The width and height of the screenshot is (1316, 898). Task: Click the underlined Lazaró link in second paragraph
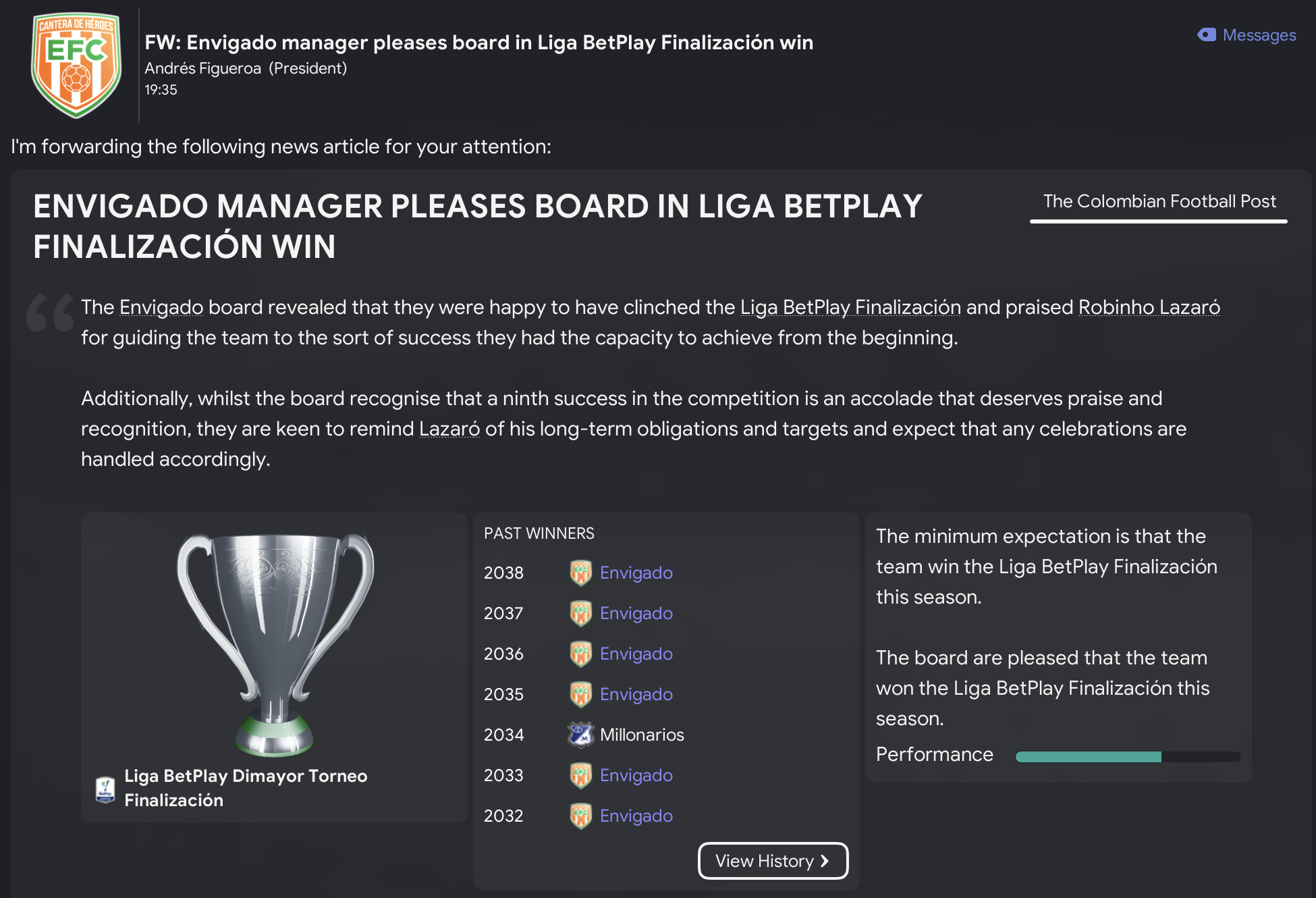[x=449, y=429]
